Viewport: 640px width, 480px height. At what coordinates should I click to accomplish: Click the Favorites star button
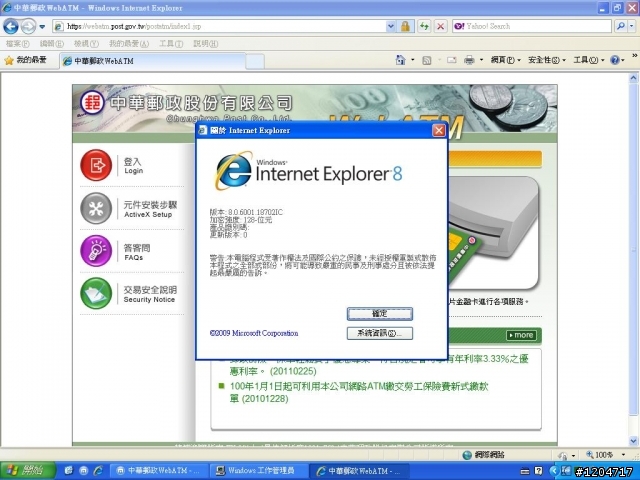(x=25, y=60)
